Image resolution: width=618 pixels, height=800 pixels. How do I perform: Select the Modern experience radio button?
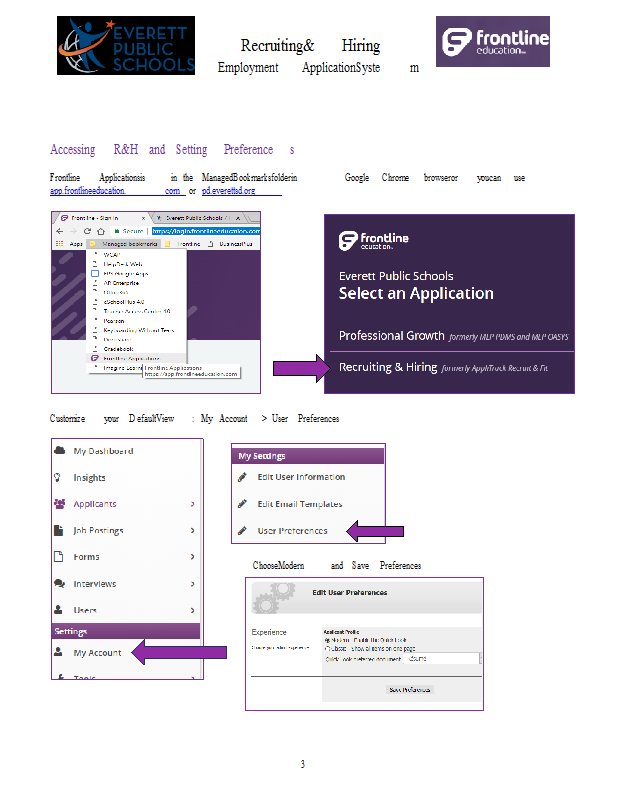(x=326, y=640)
